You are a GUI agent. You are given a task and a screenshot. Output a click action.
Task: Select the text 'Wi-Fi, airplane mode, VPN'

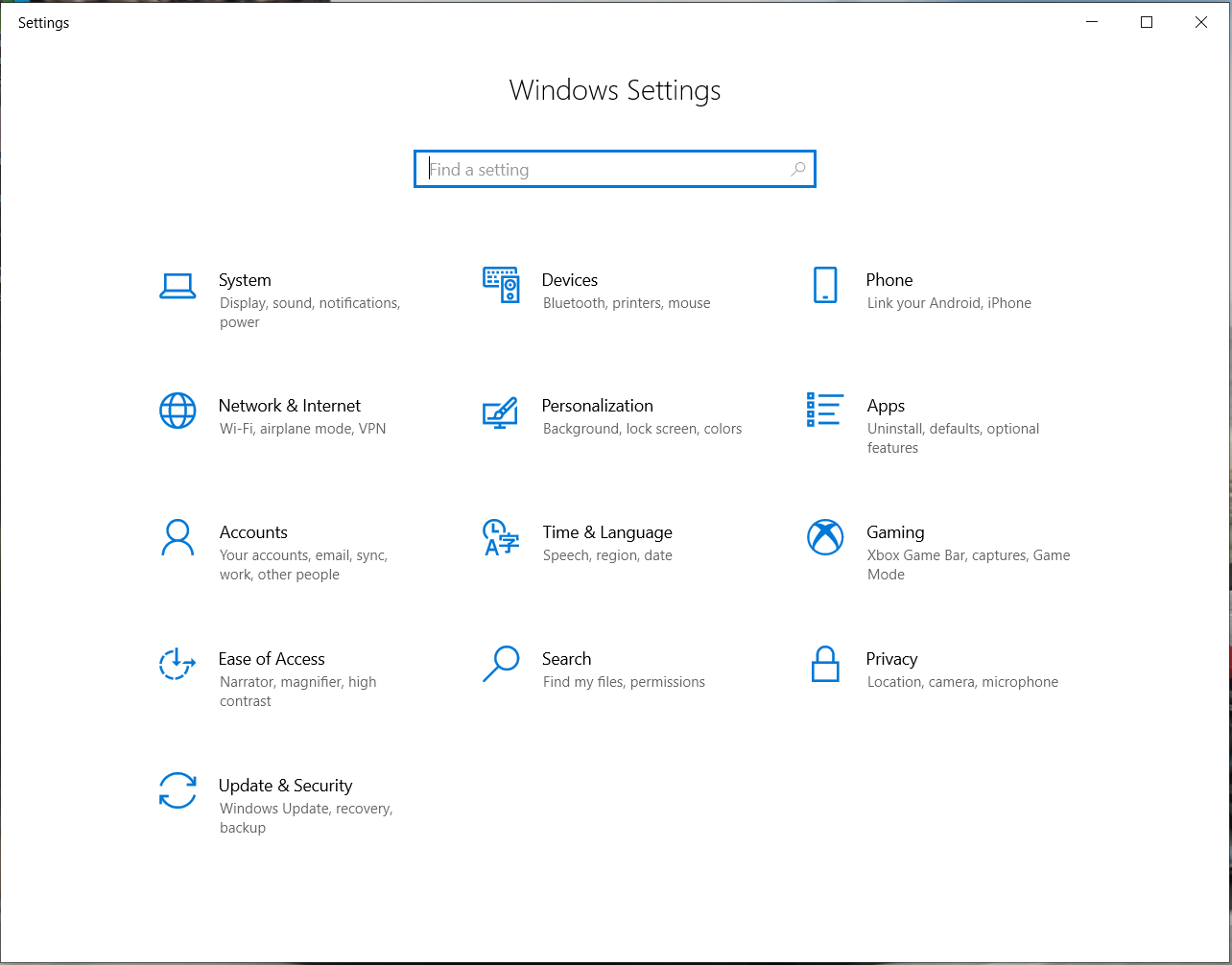303,429
